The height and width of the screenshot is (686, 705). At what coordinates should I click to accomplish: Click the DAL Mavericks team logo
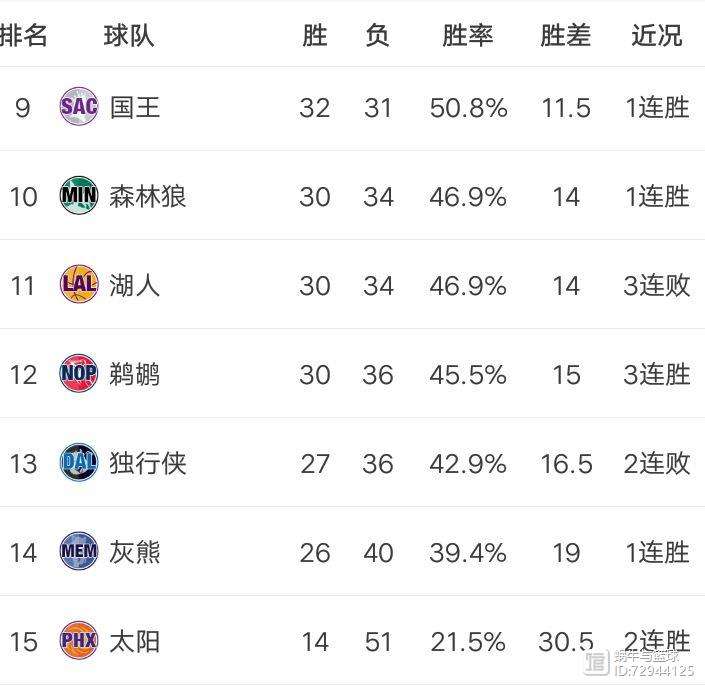(x=79, y=462)
